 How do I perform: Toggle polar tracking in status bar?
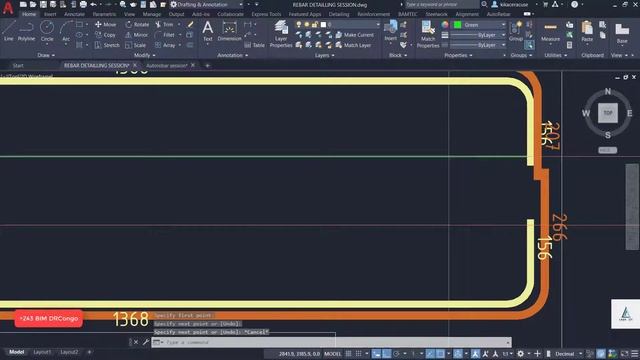396,353
